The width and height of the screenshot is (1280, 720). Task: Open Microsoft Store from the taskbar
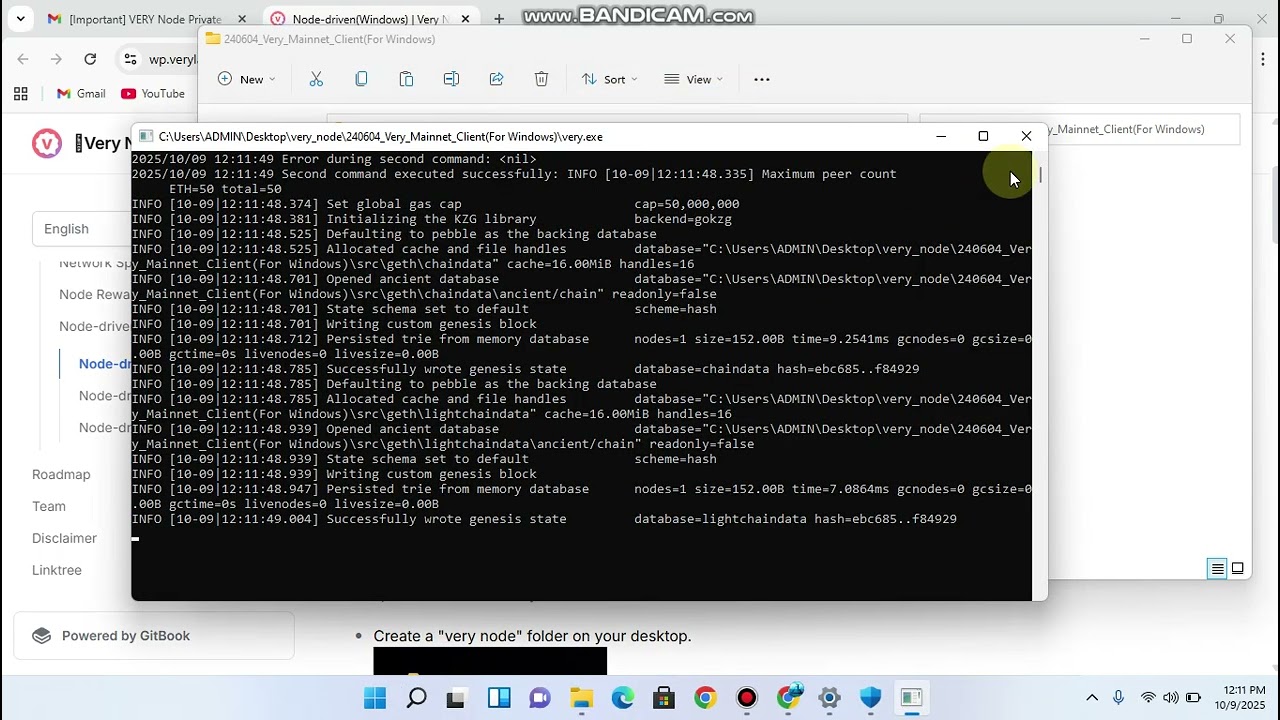pyautogui.click(x=664, y=698)
